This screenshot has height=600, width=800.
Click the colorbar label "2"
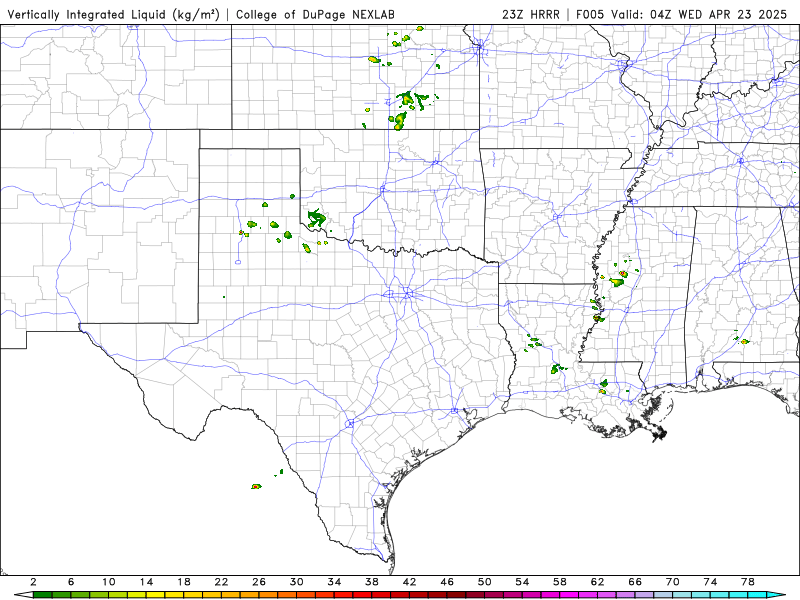point(33,582)
